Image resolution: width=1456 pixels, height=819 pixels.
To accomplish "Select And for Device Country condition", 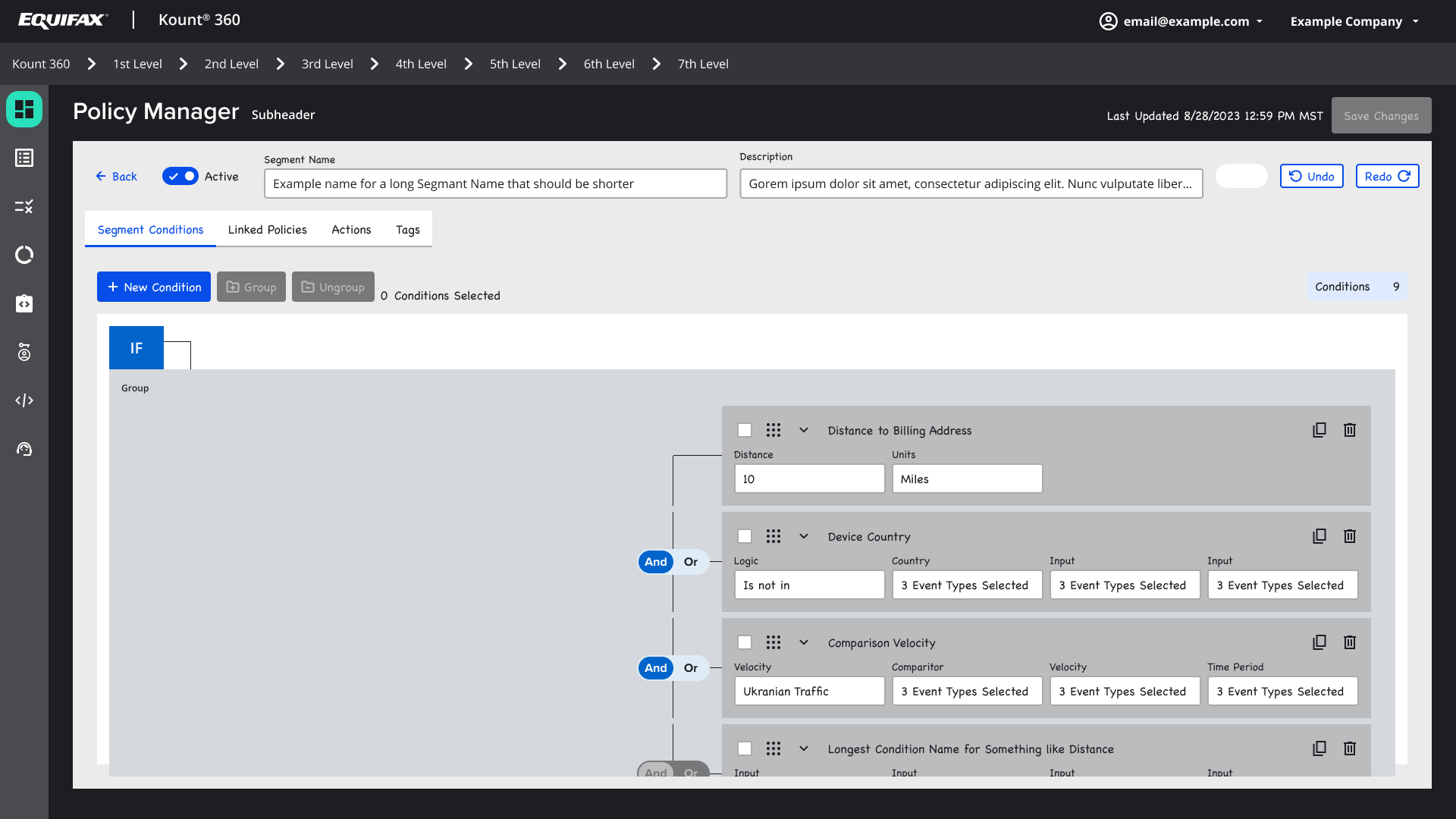I will (x=656, y=562).
